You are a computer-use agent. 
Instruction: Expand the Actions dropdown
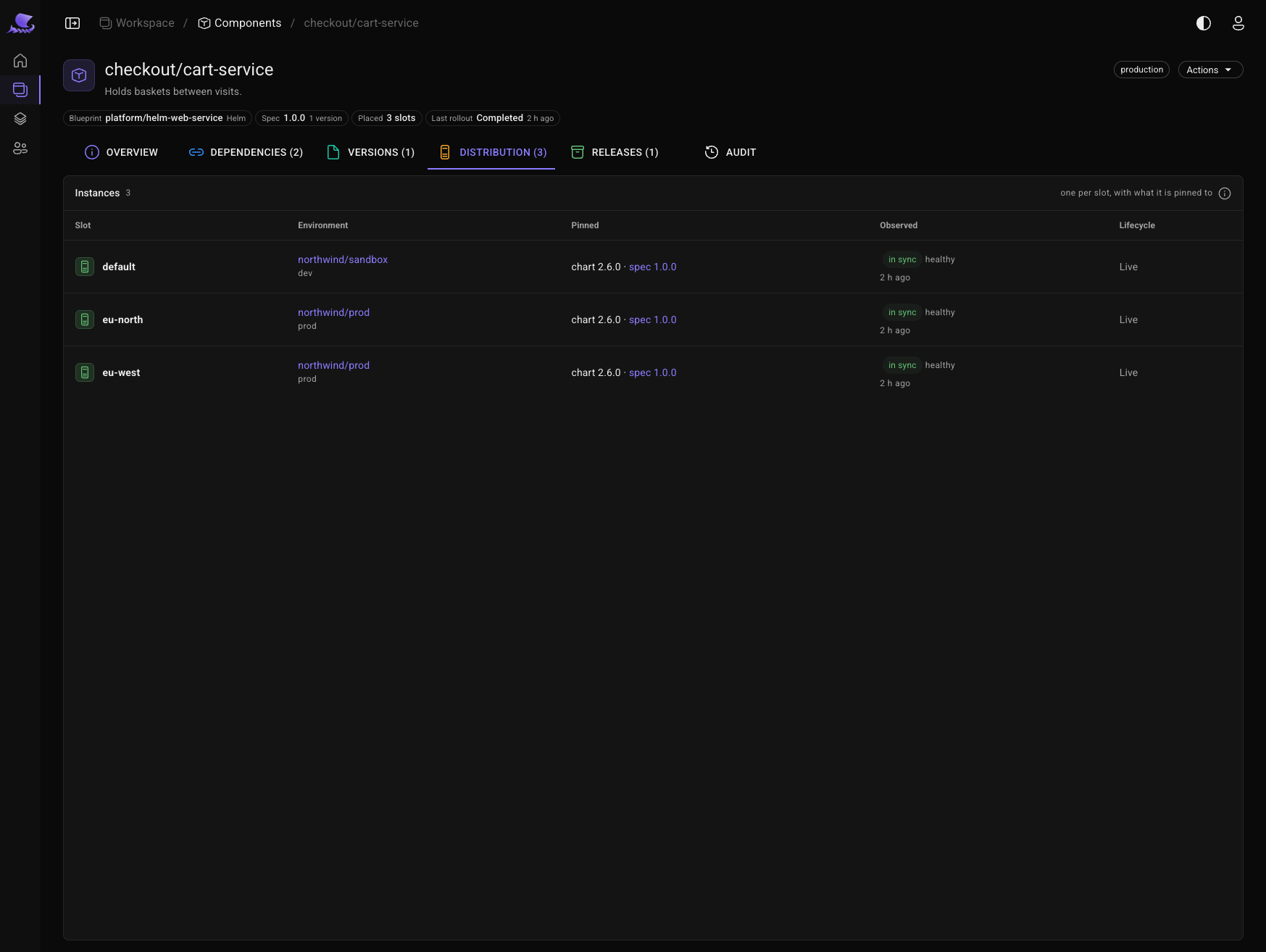pyautogui.click(x=1210, y=70)
